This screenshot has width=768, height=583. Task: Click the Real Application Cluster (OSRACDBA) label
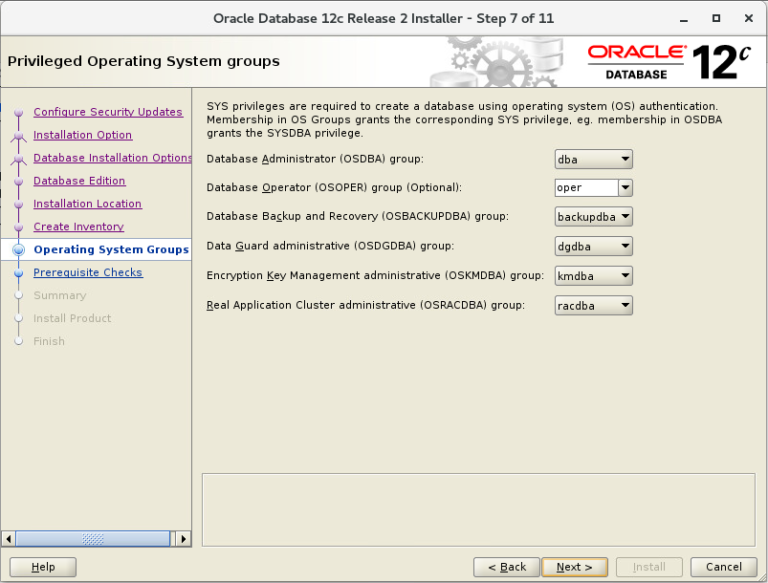(365, 305)
